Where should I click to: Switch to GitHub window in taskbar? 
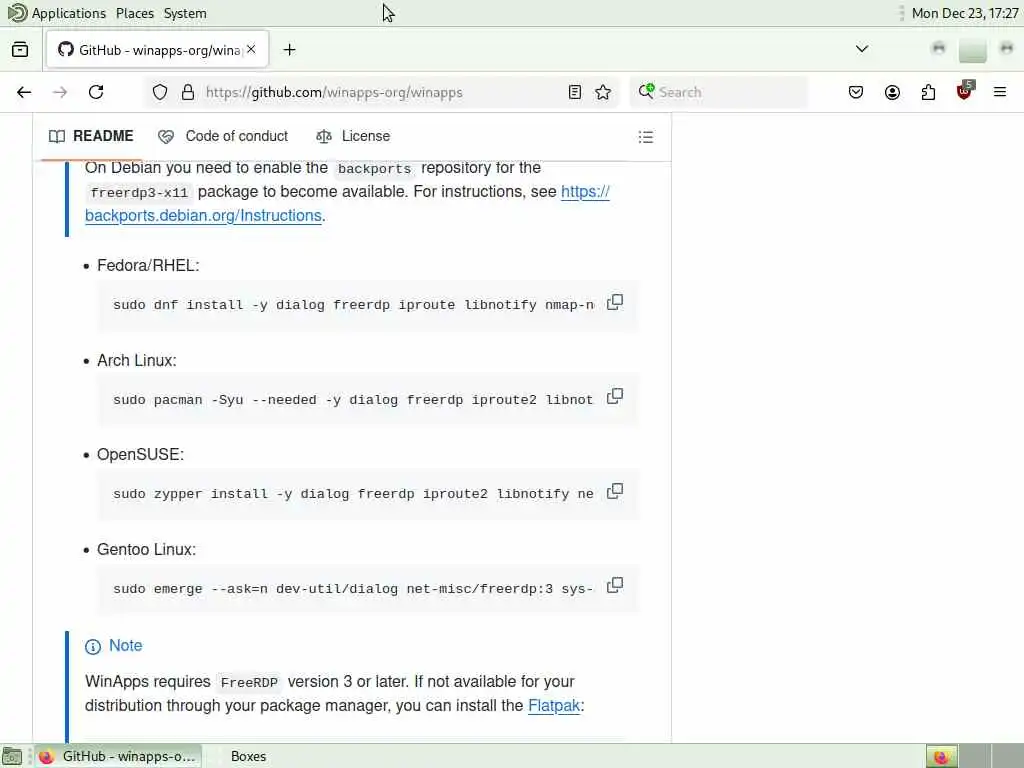(x=118, y=756)
